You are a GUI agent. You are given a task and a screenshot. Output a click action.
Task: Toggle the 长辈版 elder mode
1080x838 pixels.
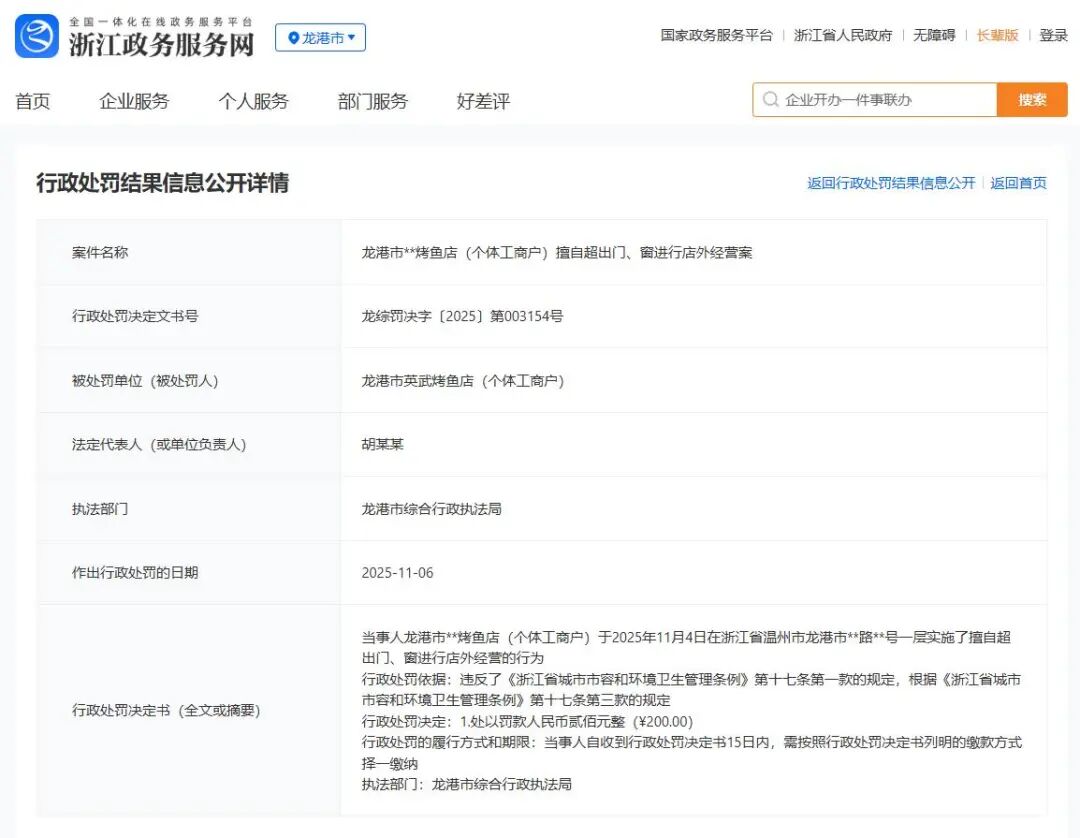click(997, 35)
